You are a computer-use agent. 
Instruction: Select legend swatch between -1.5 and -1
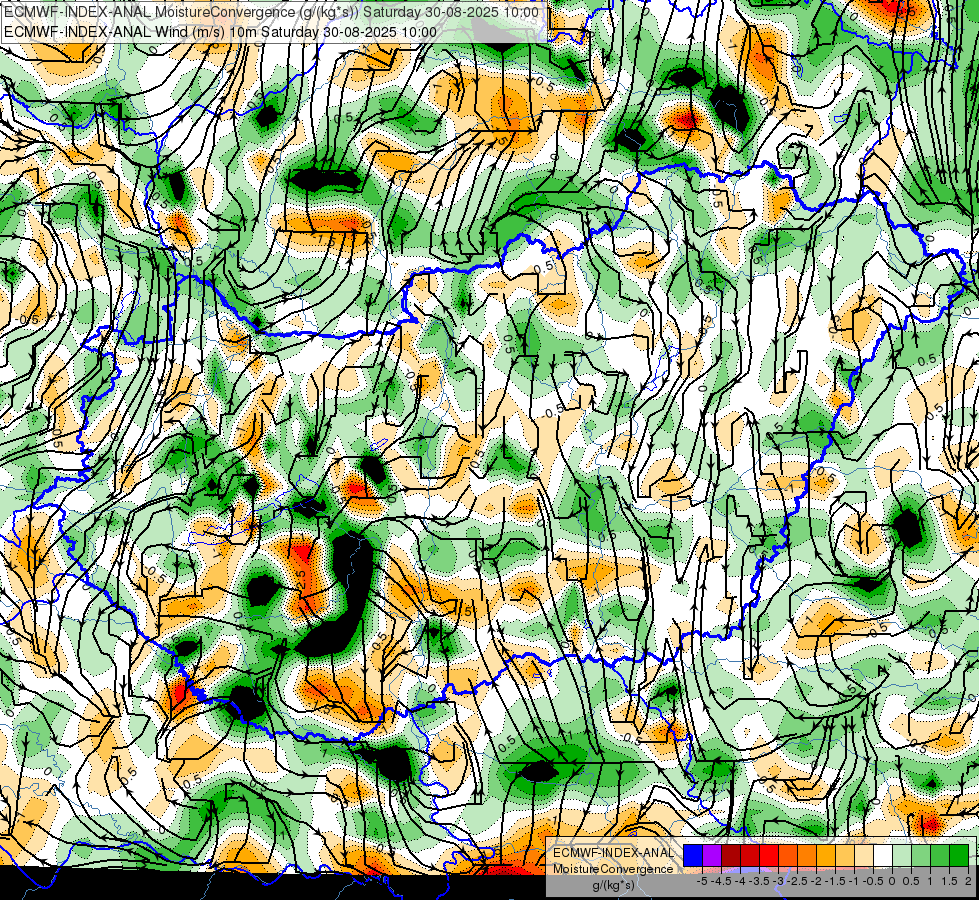tap(845, 856)
